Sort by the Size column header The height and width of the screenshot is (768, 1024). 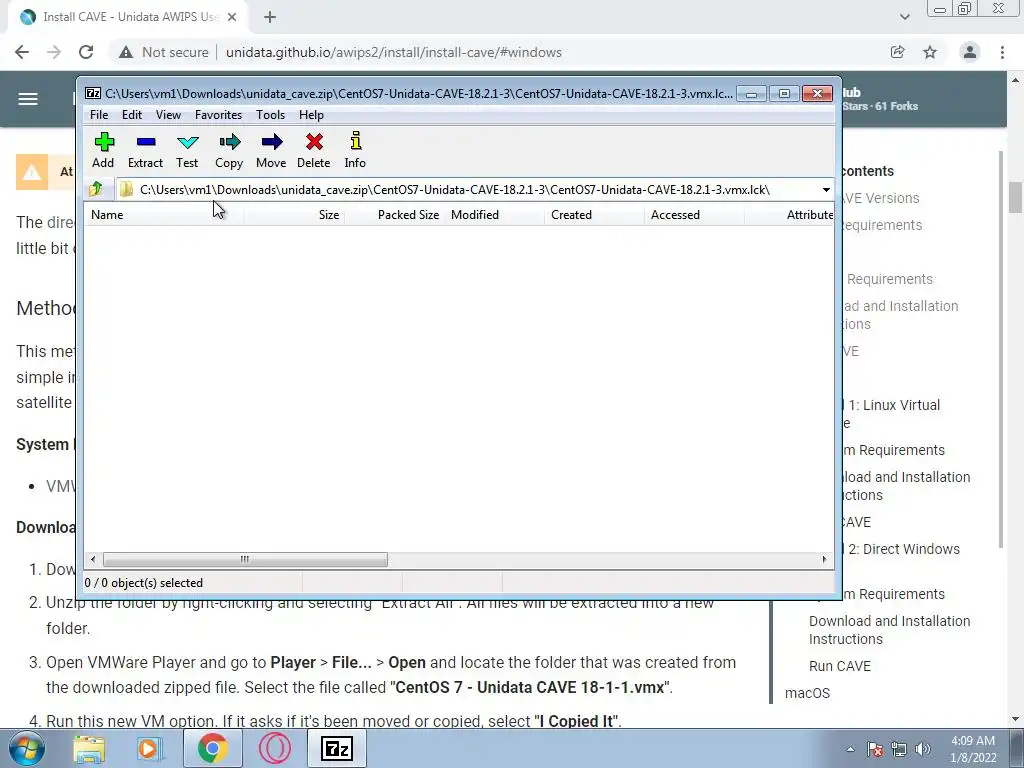click(295, 215)
